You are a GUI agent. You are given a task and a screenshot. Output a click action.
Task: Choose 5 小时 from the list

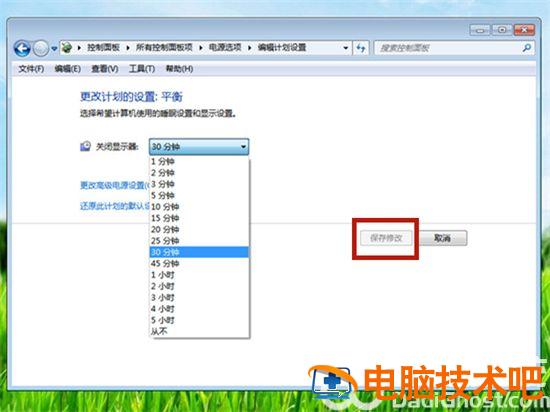point(199,320)
